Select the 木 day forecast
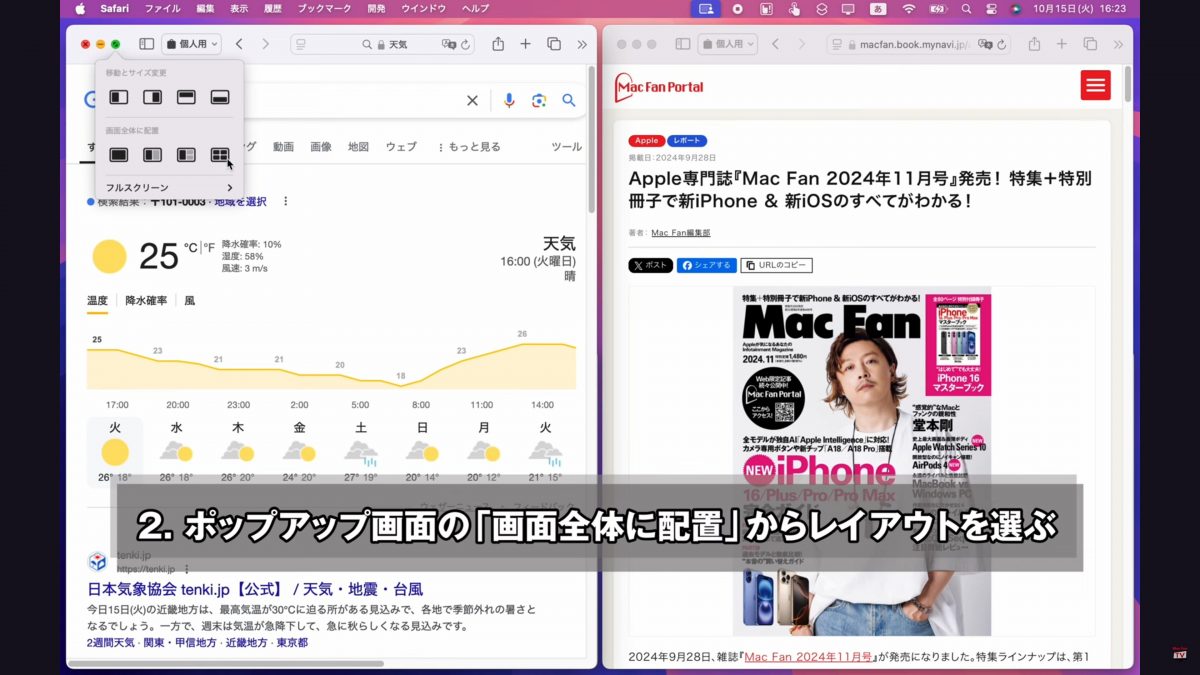Screen dimensions: 1200x675 (x=238, y=453)
